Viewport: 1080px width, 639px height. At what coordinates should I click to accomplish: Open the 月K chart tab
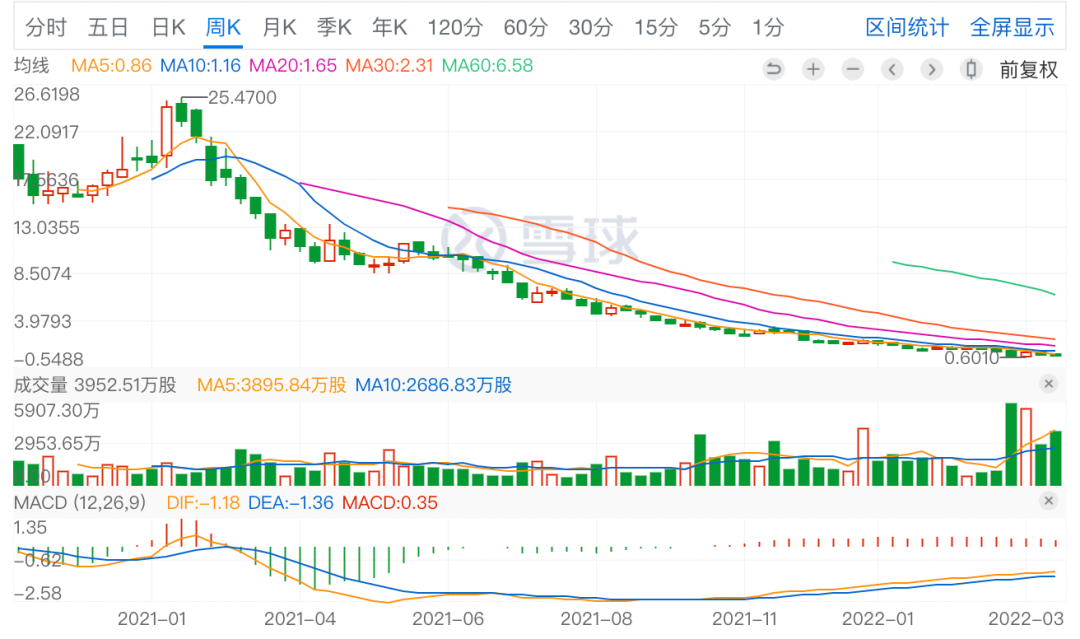click(x=279, y=28)
